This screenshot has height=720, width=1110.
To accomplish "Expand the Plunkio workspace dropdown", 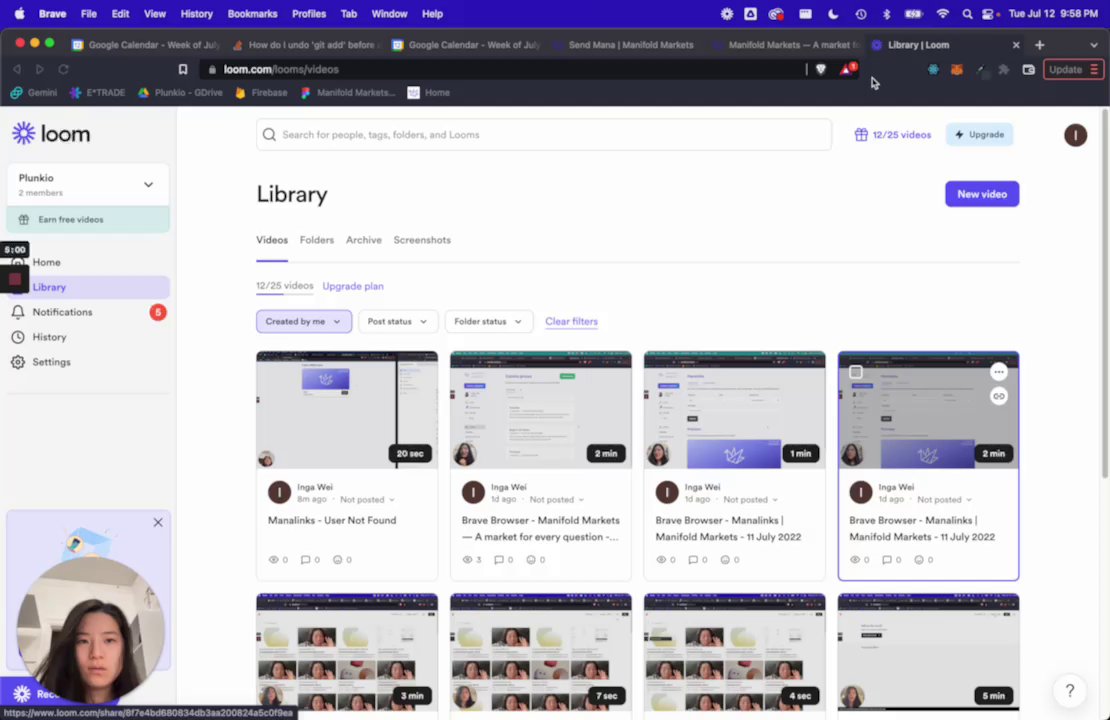I will pyautogui.click(x=88, y=184).
